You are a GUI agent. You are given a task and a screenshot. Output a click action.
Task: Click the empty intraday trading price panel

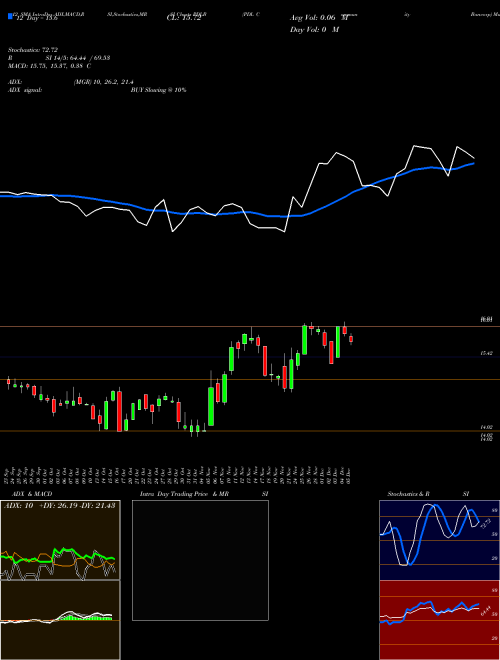pos(200,560)
